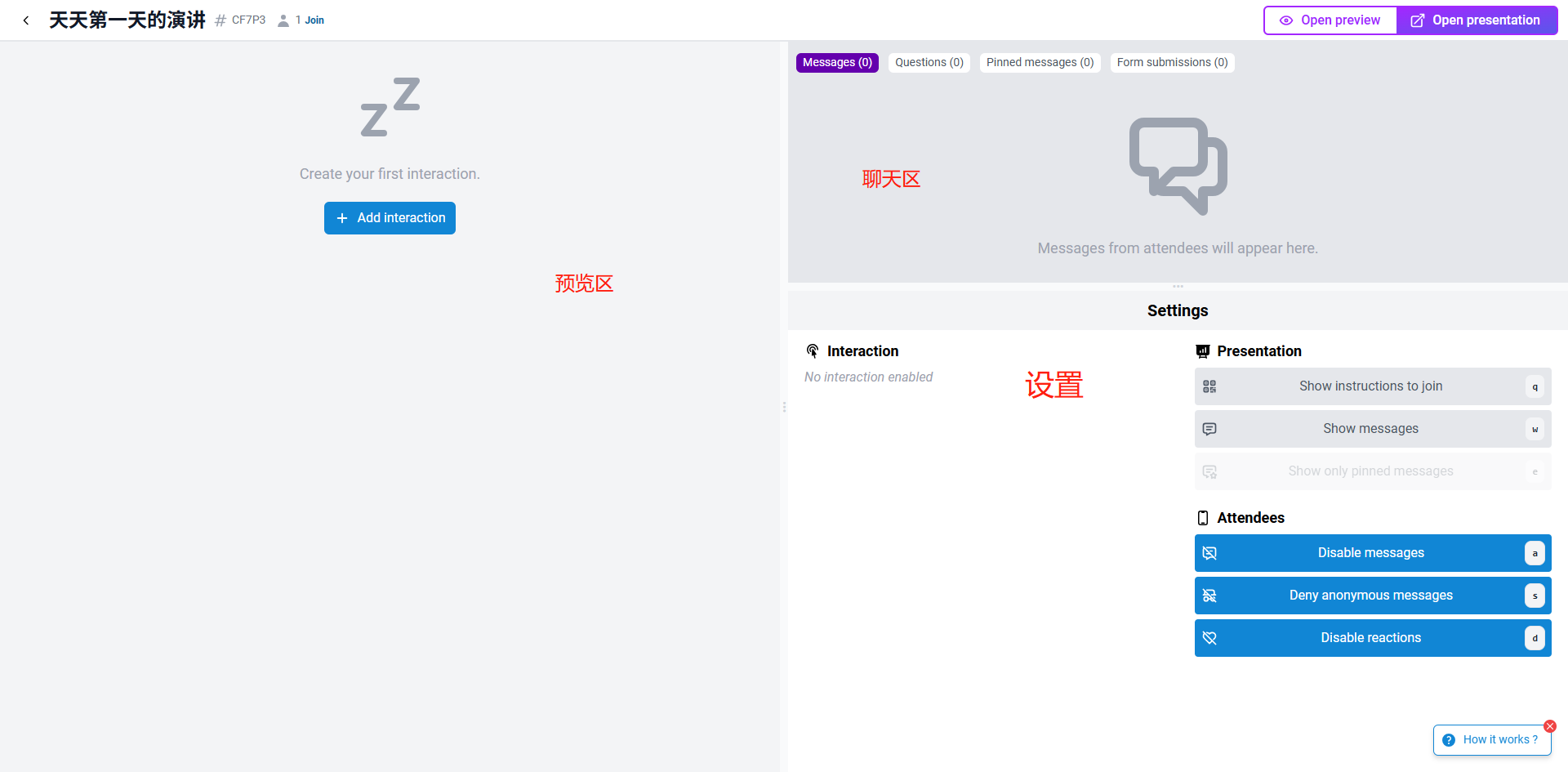Click the question mark help icon
1568x772 pixels.
click(1449, 740)
